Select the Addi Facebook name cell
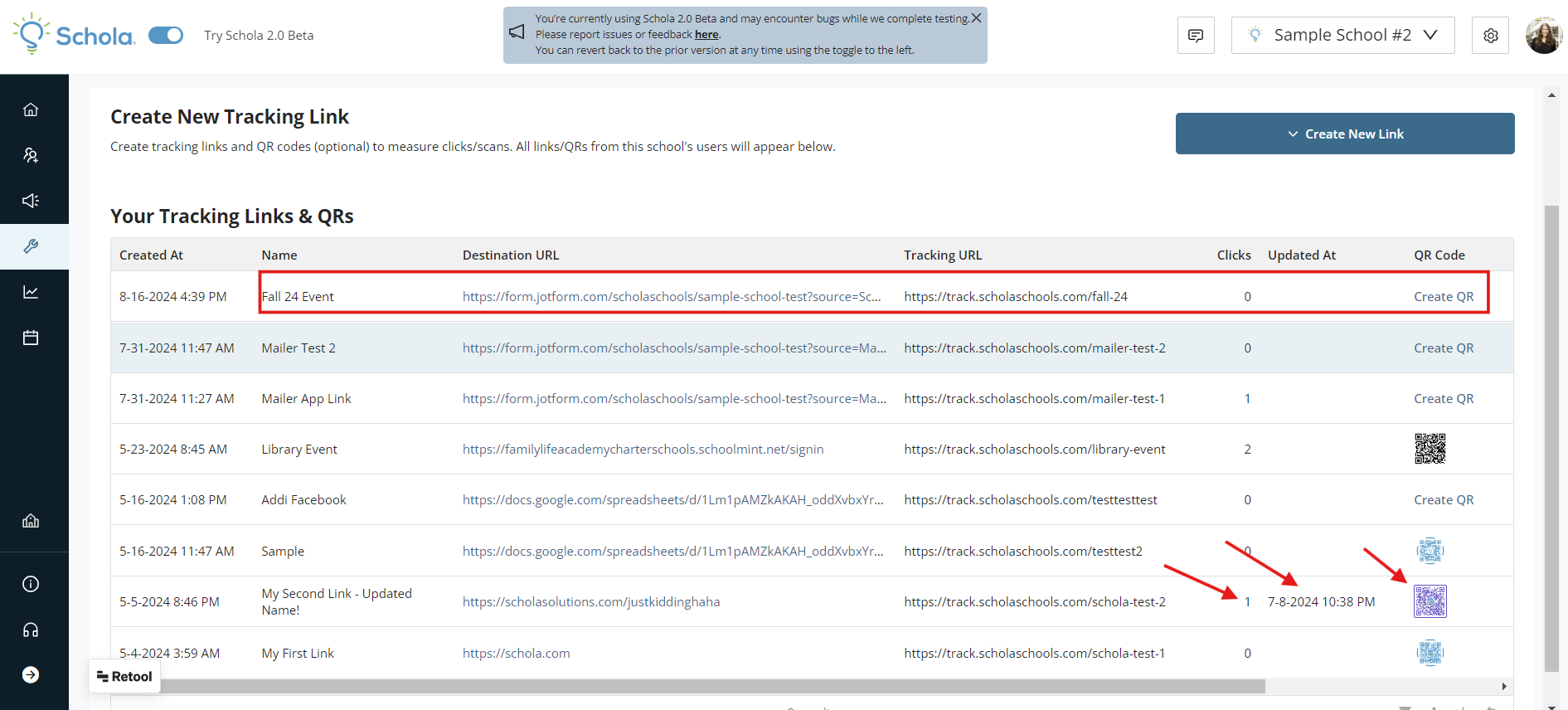This screenshot has height=710, width=1568. pyautogui.click(x=304, y=500)
